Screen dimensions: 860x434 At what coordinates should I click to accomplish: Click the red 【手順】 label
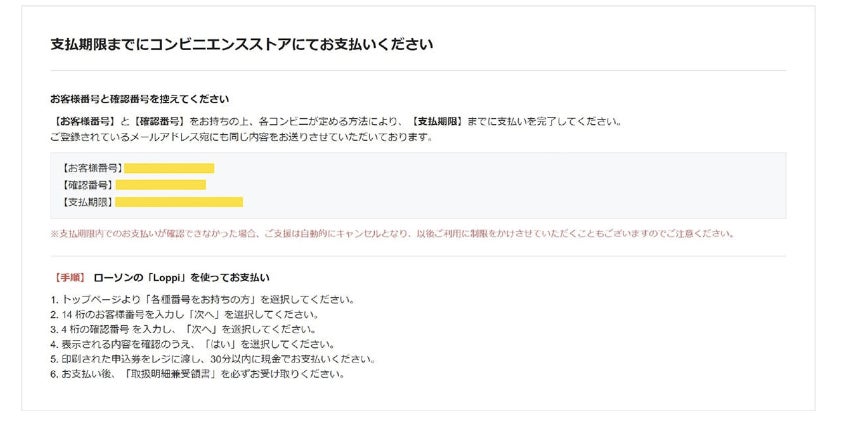[68, 277]
